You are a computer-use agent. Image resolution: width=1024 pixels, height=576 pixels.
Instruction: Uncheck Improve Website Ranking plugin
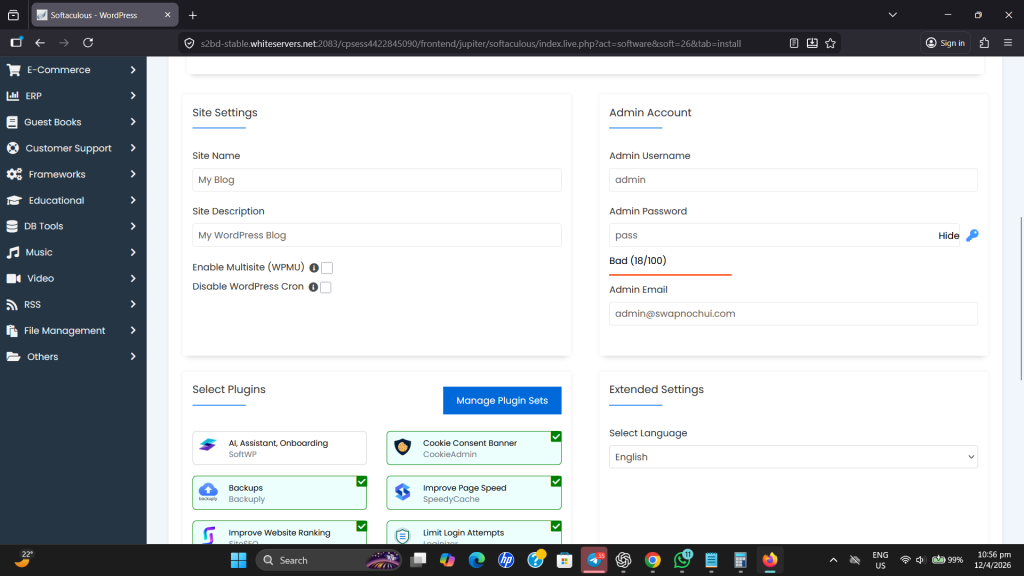(362, 526)
